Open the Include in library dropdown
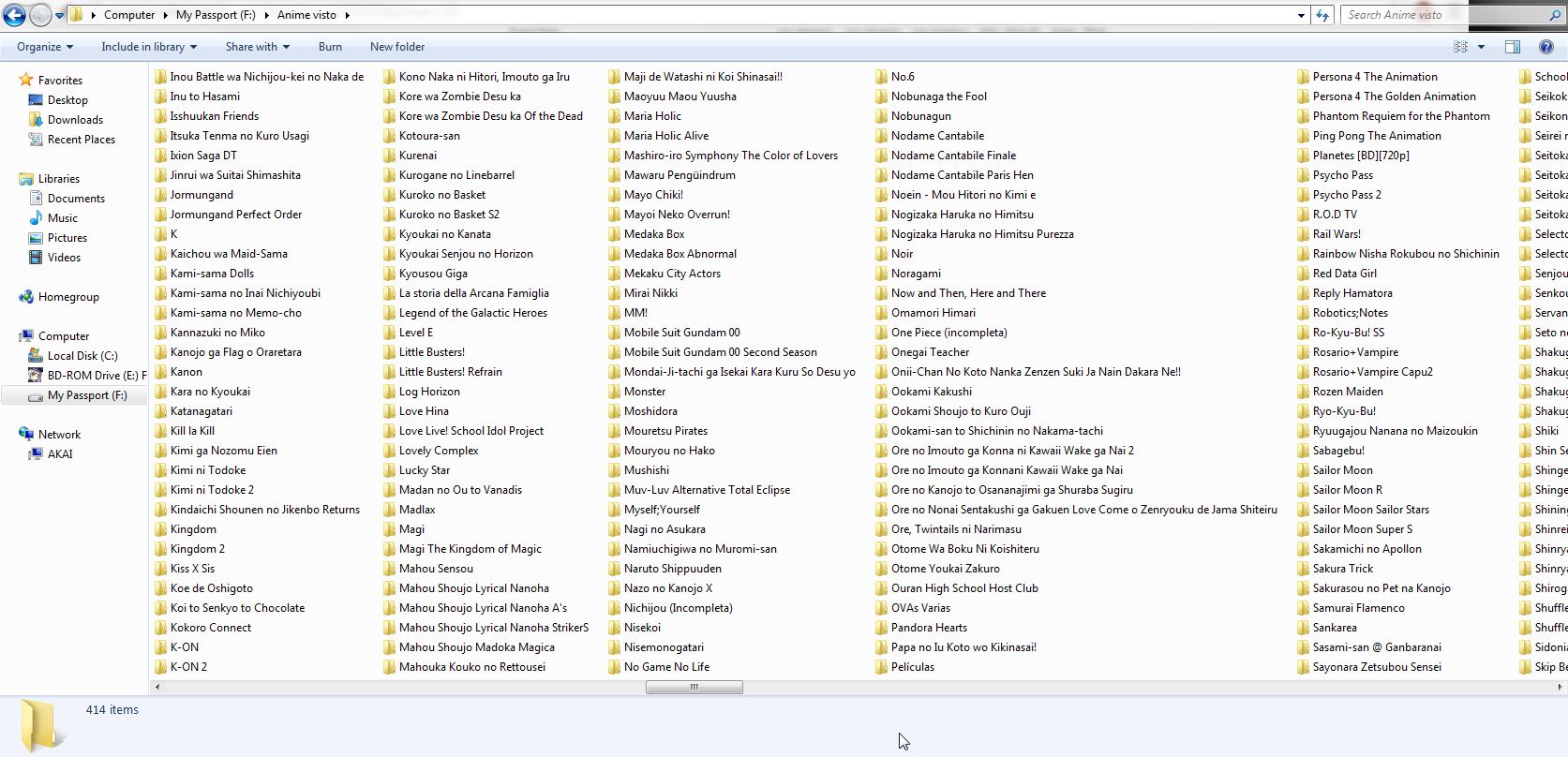The height and width of the screenshot is (757, 1568). 149,47
